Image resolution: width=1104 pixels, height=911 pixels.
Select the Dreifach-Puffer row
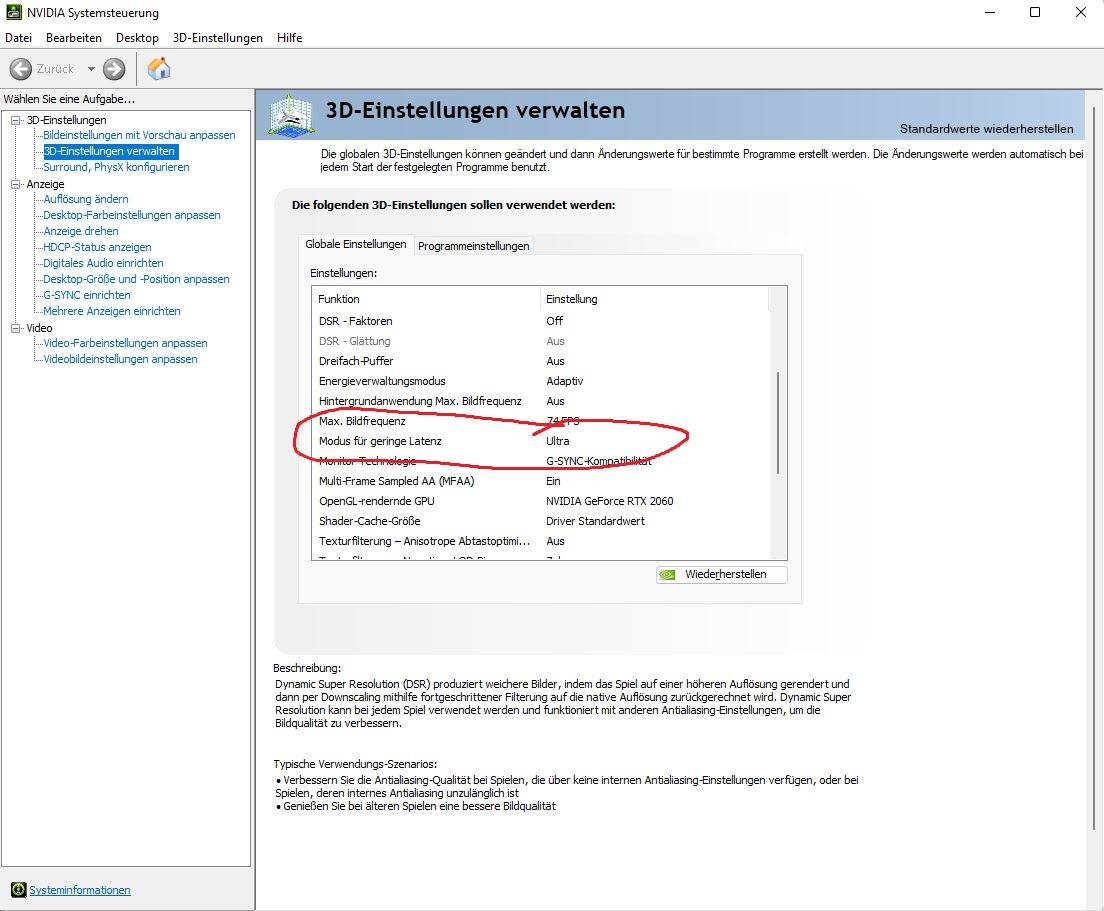(540, 361)
